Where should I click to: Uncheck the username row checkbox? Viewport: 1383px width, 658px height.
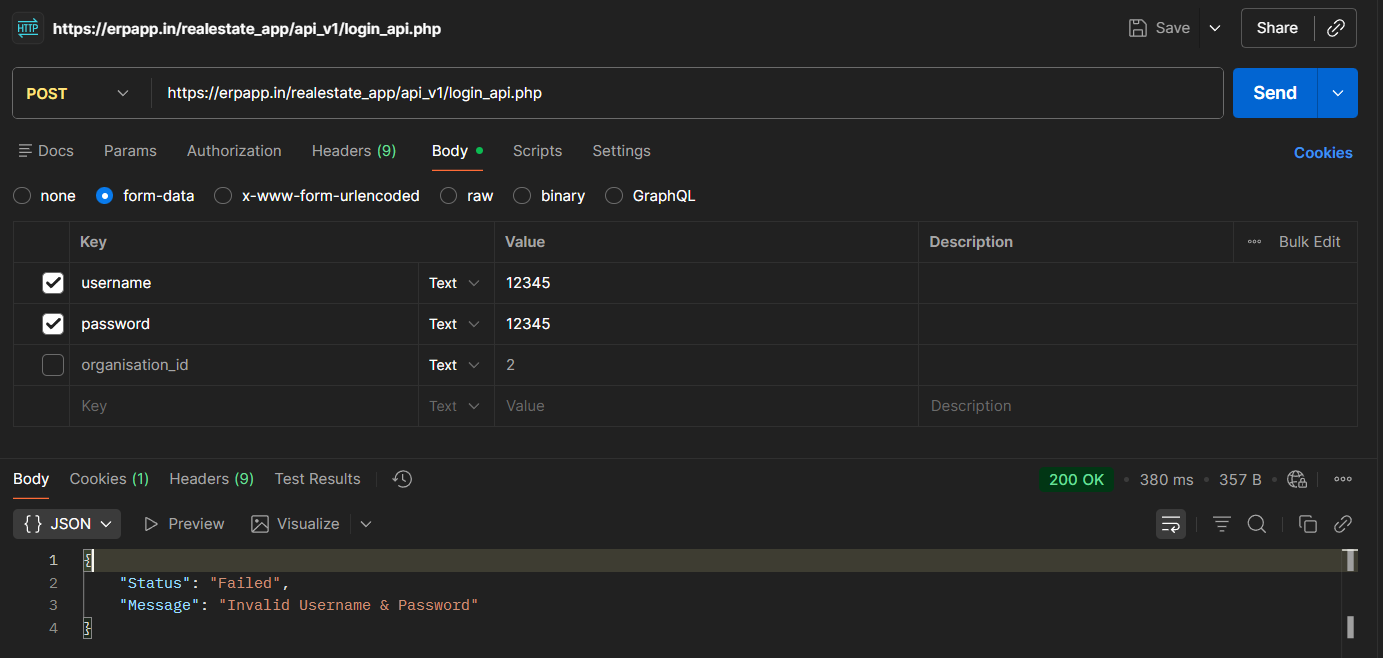coord(53,283)
